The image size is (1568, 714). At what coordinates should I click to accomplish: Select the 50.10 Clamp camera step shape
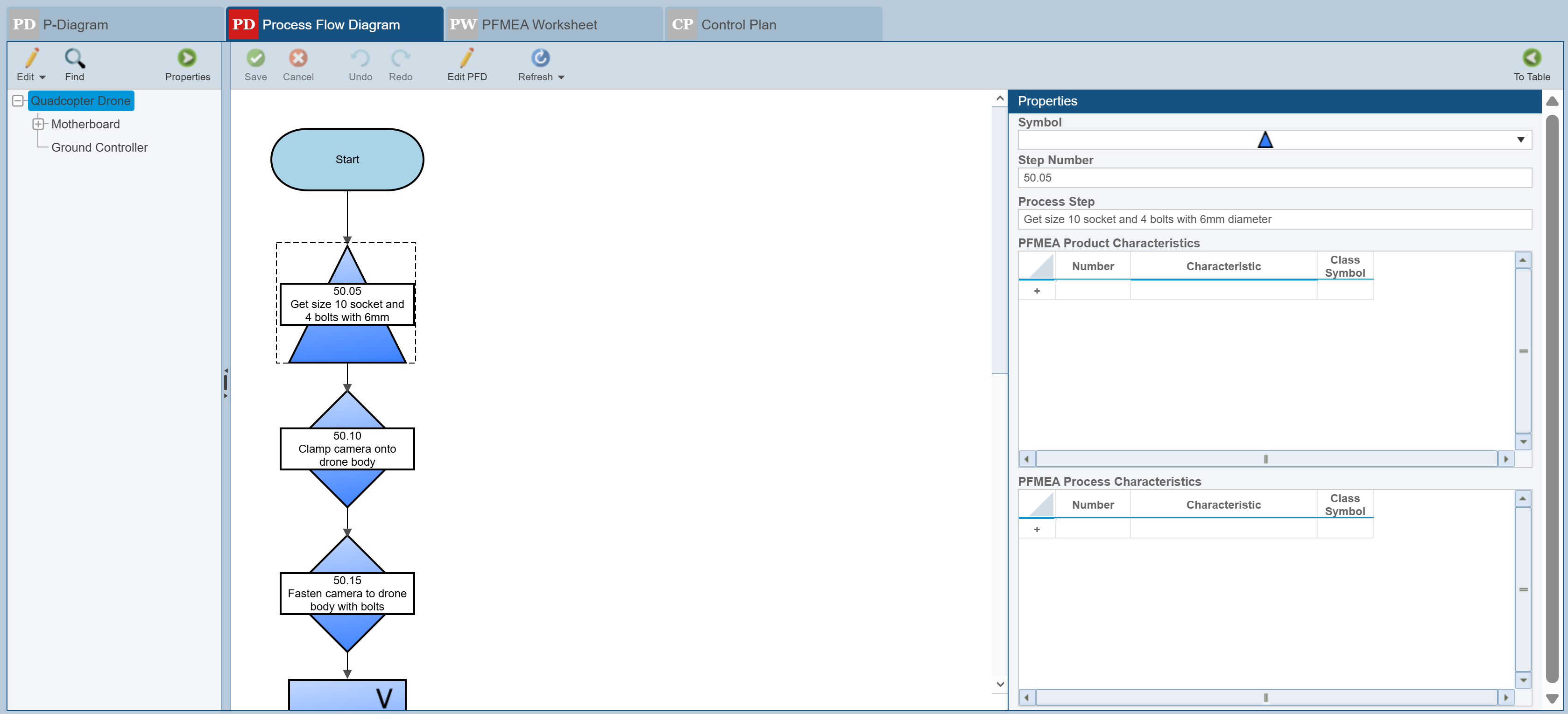click(x=347, y=449)
